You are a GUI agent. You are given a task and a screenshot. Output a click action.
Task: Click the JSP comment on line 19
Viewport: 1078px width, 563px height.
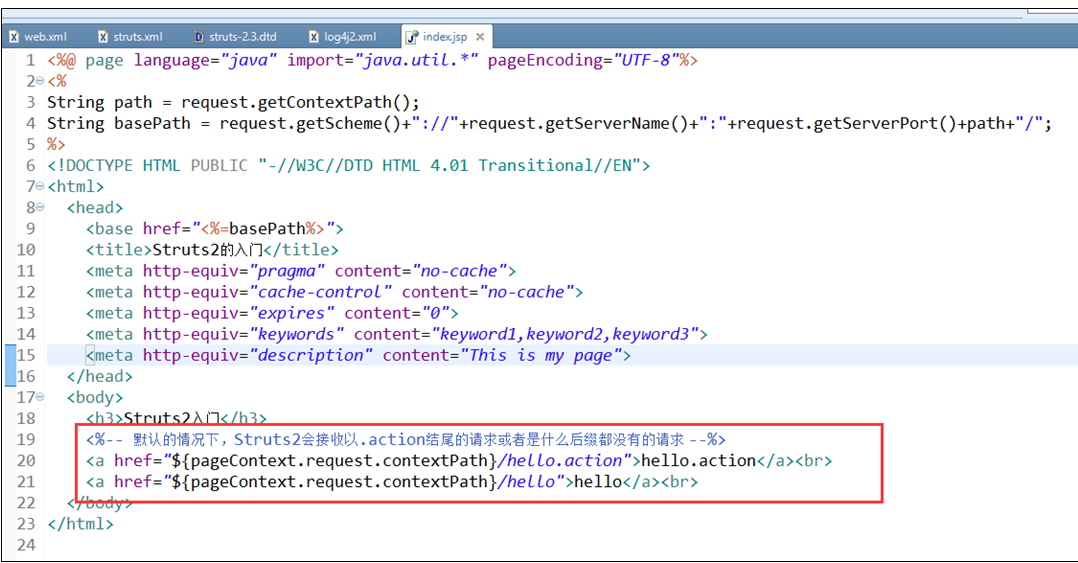click(x=406, y=439)
